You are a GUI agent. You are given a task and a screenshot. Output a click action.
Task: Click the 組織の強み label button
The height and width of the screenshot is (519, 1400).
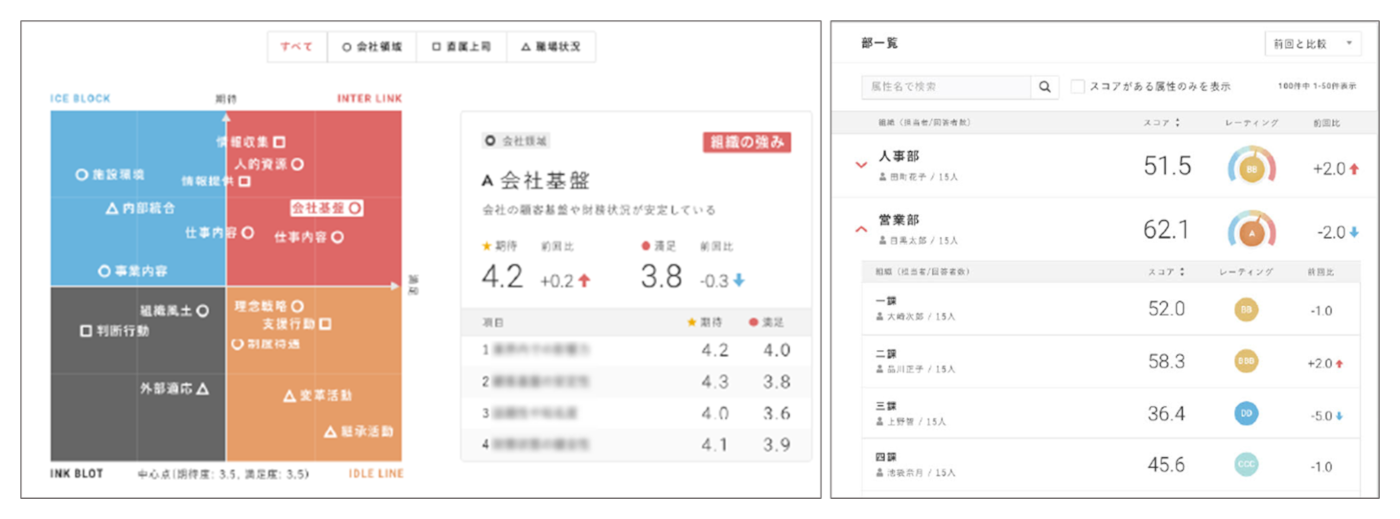pos(746,142)
